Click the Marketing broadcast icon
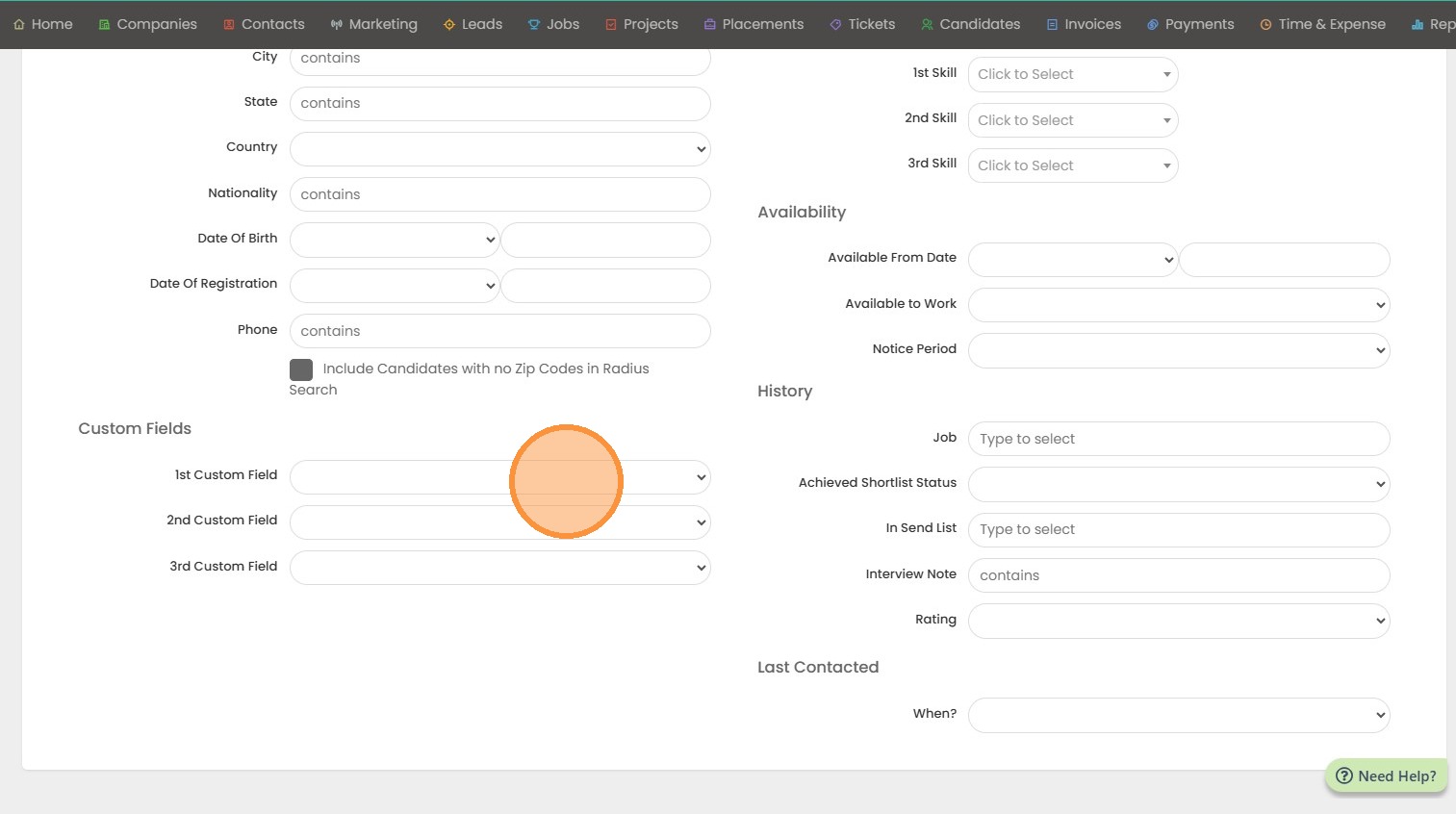The width and height of the screenshot is (1456, 814). click(336, 25)
